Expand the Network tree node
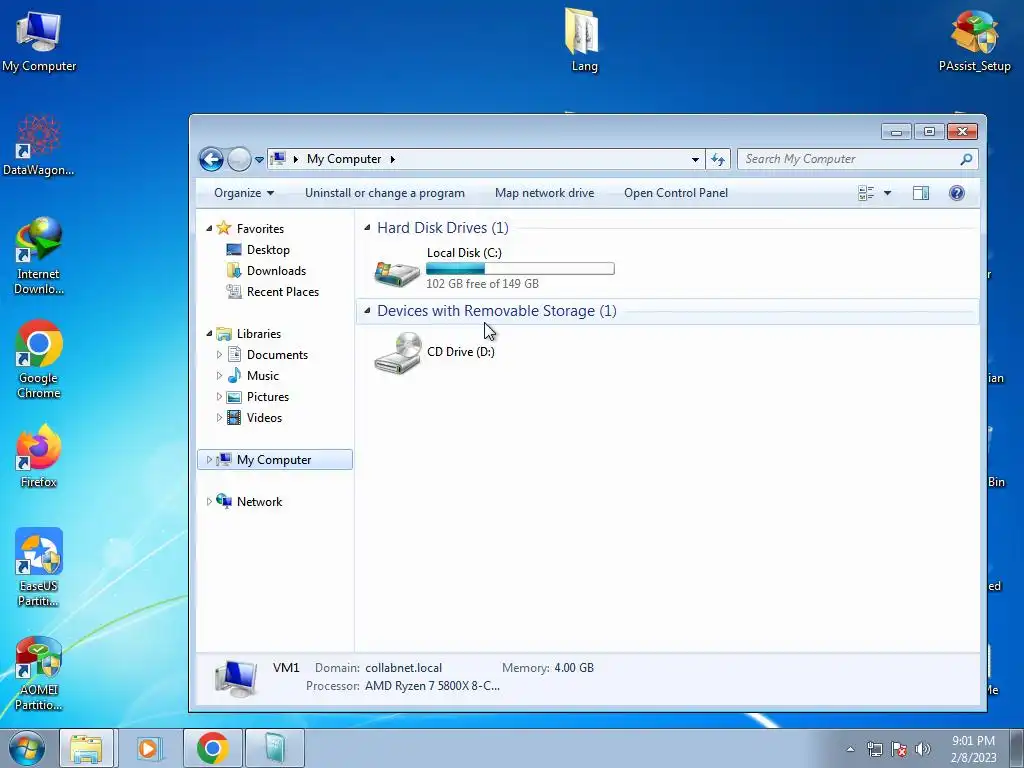 coord(209,502)
